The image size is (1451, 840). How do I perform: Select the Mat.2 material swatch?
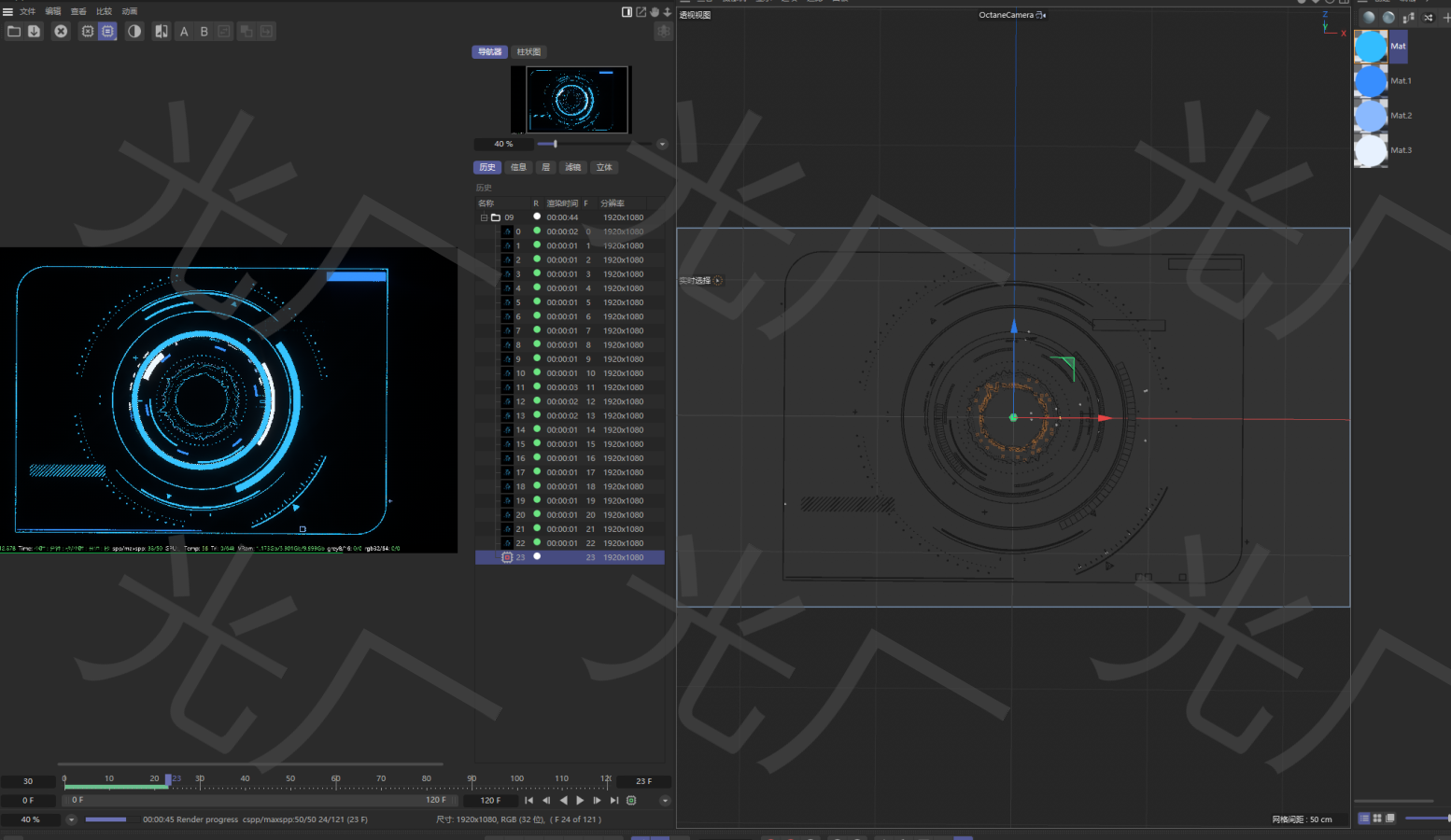click(1371, 116)
